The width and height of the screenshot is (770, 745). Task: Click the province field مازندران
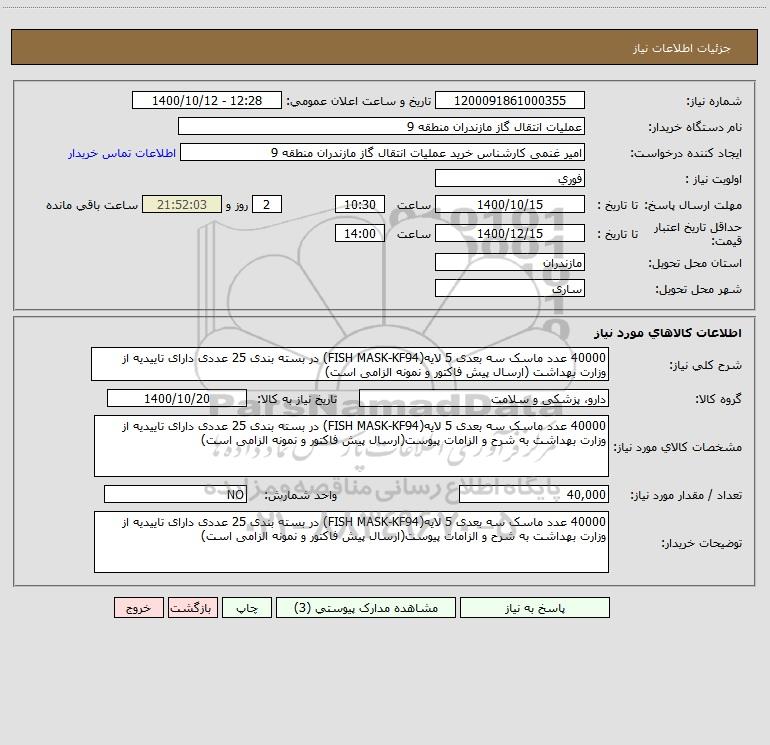point(510,262)
